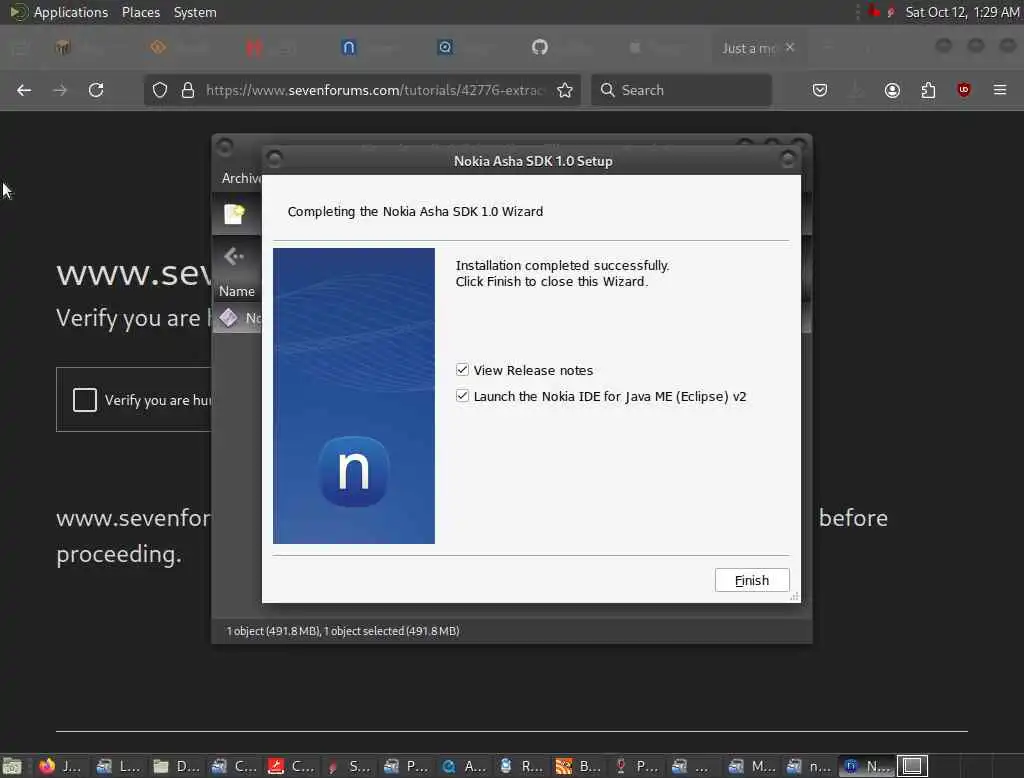The height and width of the screenshot is (778, 1024).
Task: Click heading 'Completing the Nokia Asha SDK 1.0 Wizard'
Action: click(415, 211)
